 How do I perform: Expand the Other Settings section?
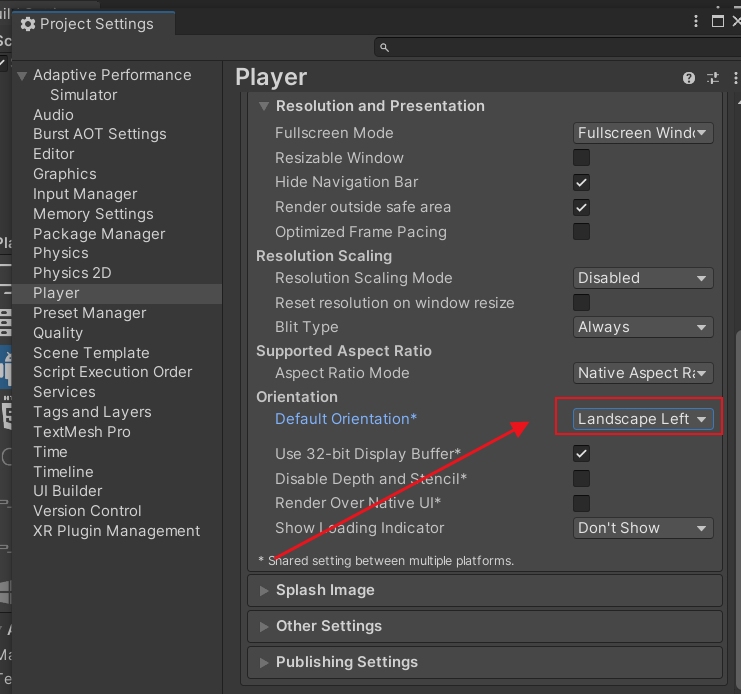pos(264,626)
